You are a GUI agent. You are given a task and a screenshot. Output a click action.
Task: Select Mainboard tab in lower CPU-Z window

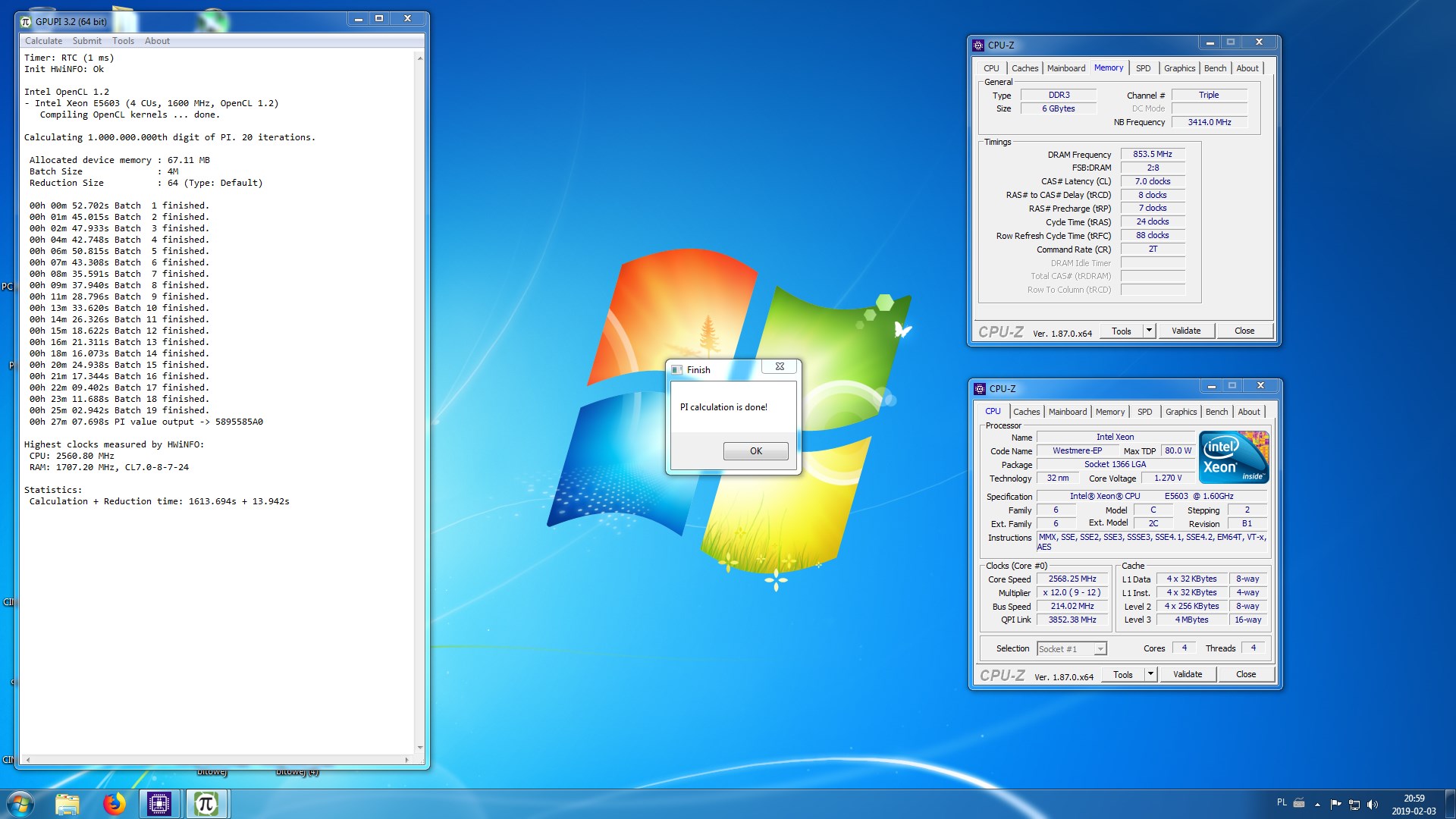(1068, 412)
